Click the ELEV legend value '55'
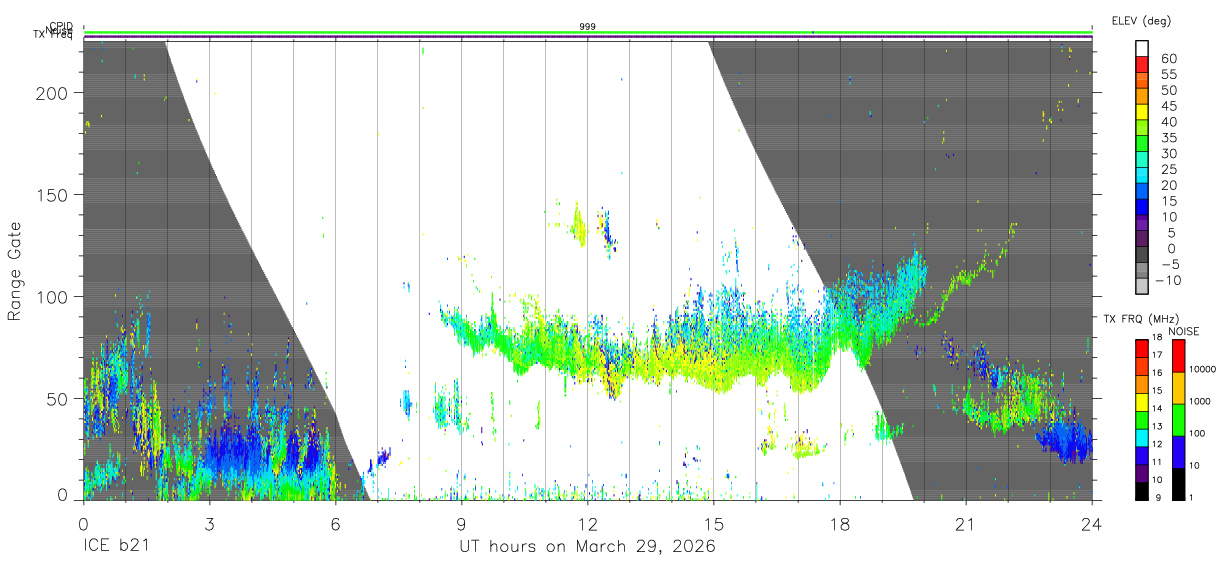Screen dimensions: 1228x567 tap(1169, 74)
